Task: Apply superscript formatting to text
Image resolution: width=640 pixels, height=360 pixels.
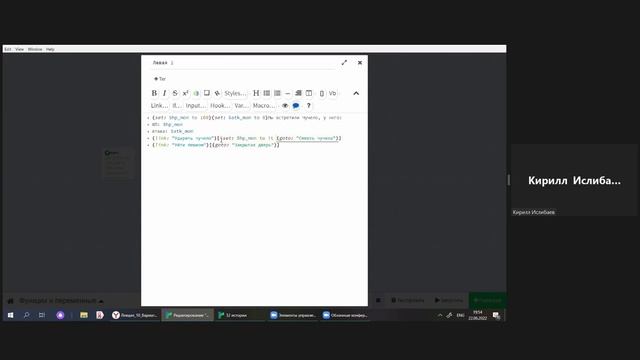Action: tap(185, 93)
